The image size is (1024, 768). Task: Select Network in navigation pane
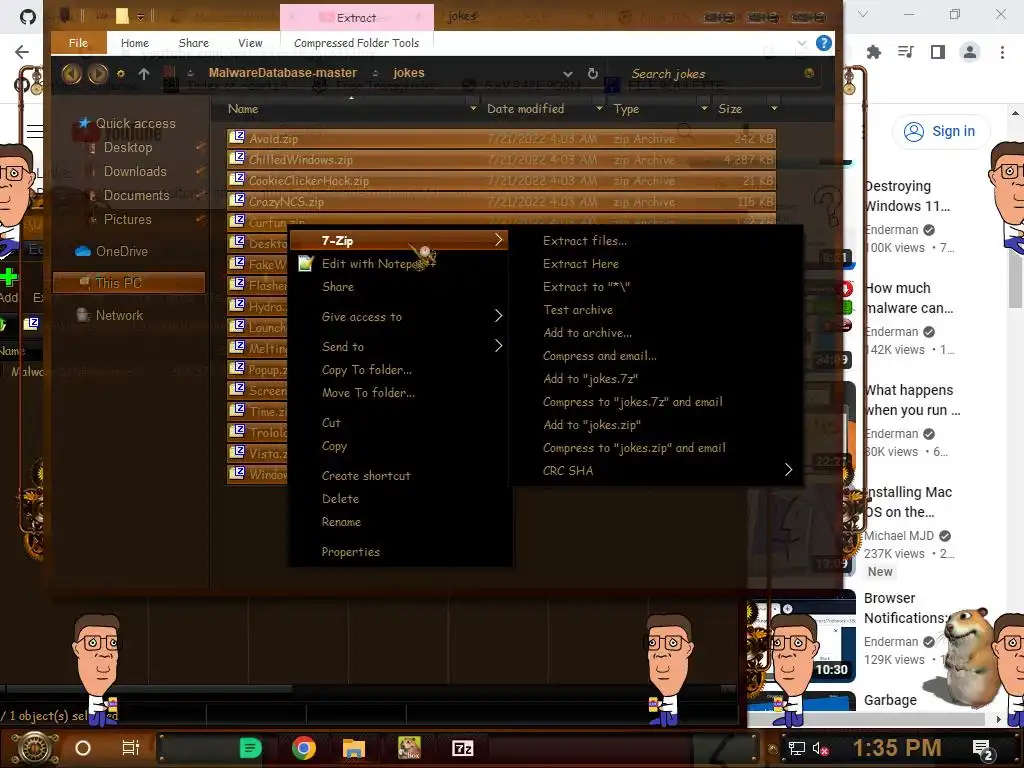(119, 315)
